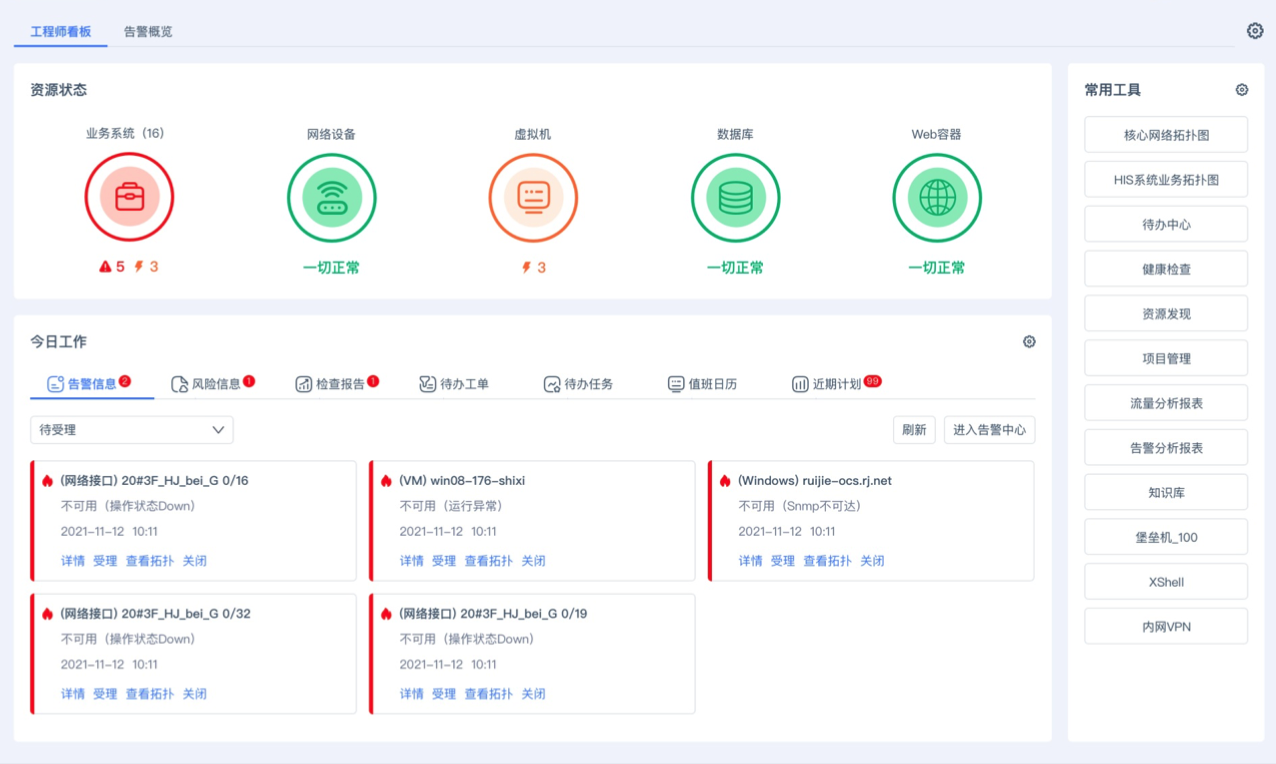This screenshot has width=1276, height=764.
Task: Open the settings gear in the top-right corner
Action: pos(1255,31)
